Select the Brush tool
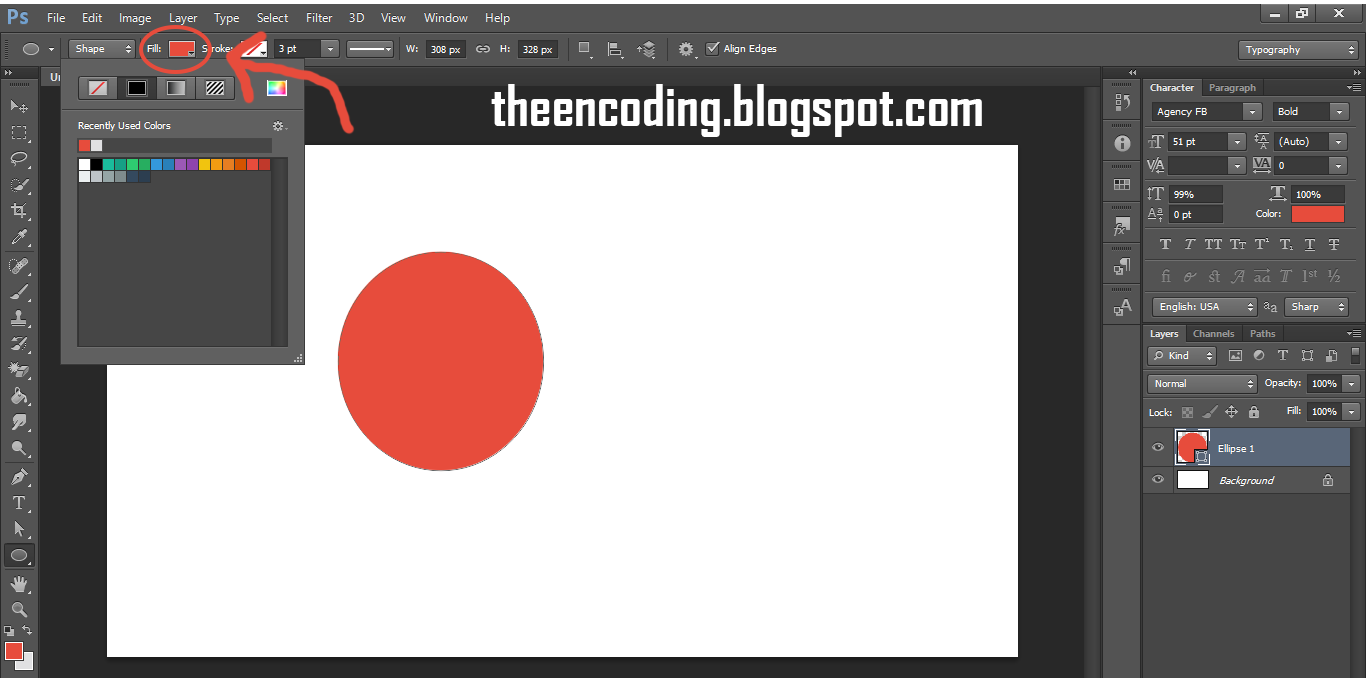Image resolution: width=1366 pixels, height=678 pixels. (19, 292)
